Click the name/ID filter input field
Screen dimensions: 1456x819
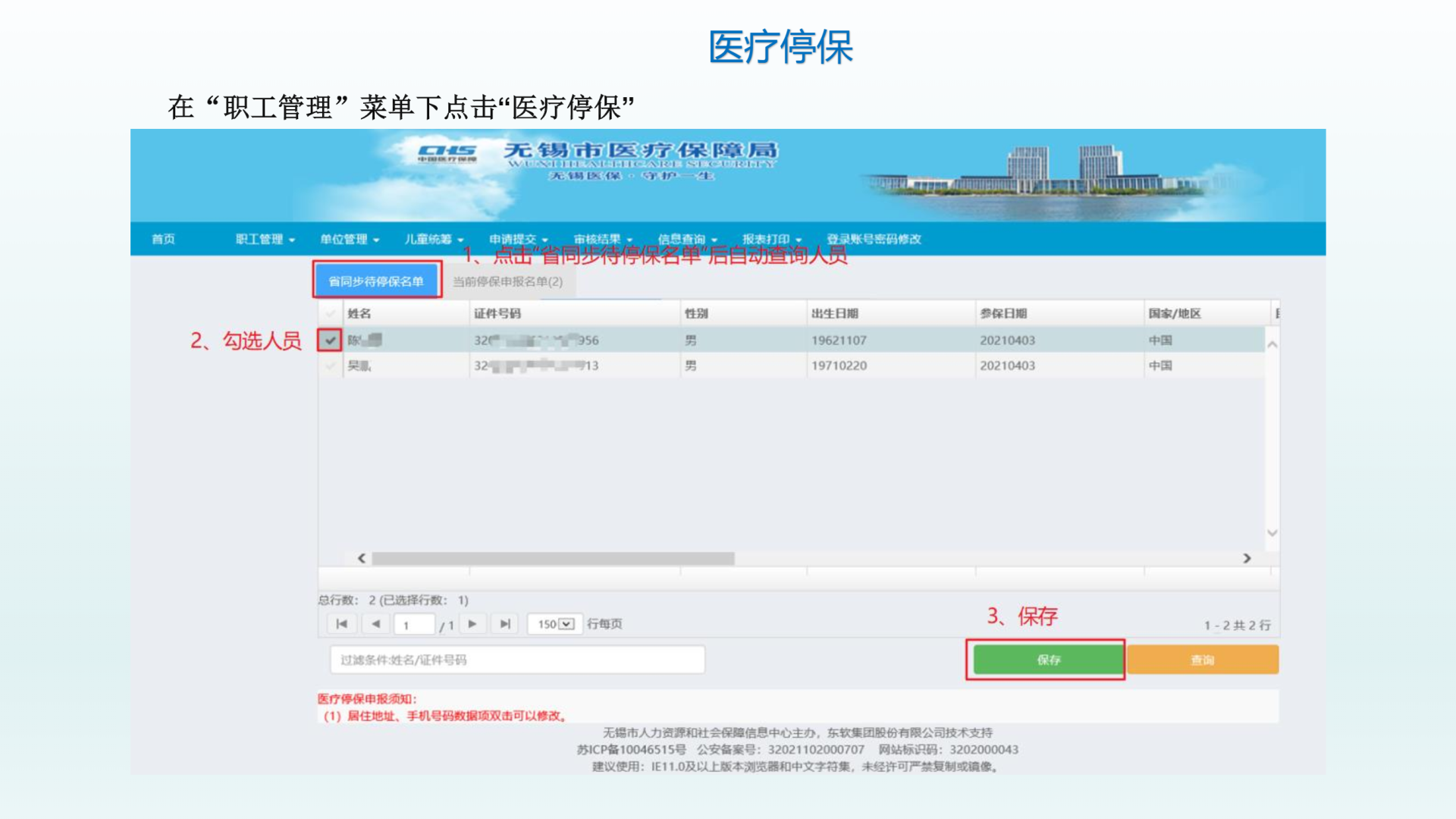click(x=517, y=660)
